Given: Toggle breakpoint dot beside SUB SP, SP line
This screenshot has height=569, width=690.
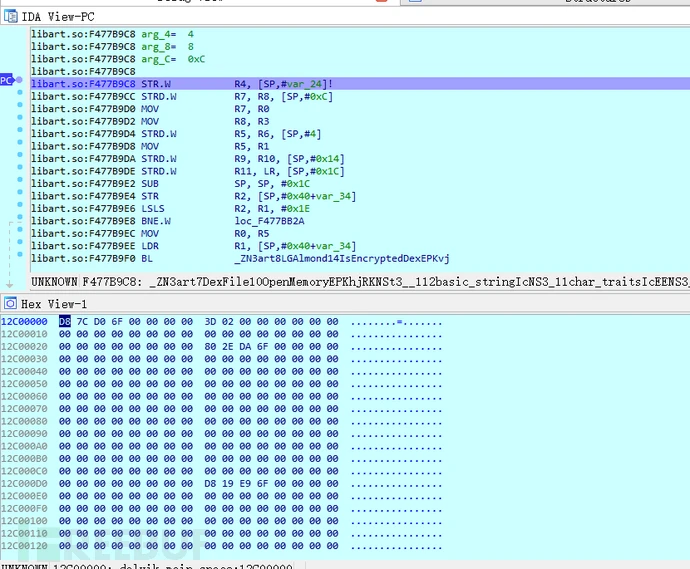Looking at the screenshot, I should pyautogui.click(x=20, y=180).
